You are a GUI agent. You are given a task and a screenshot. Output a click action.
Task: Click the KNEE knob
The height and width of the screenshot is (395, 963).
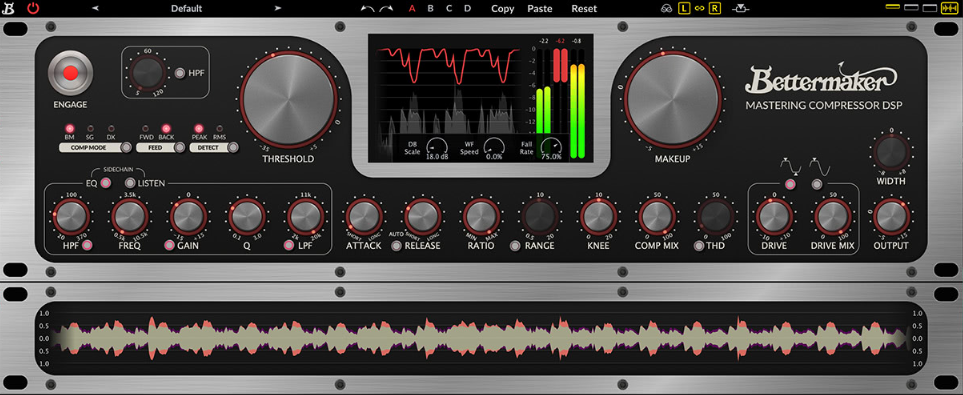598,216
